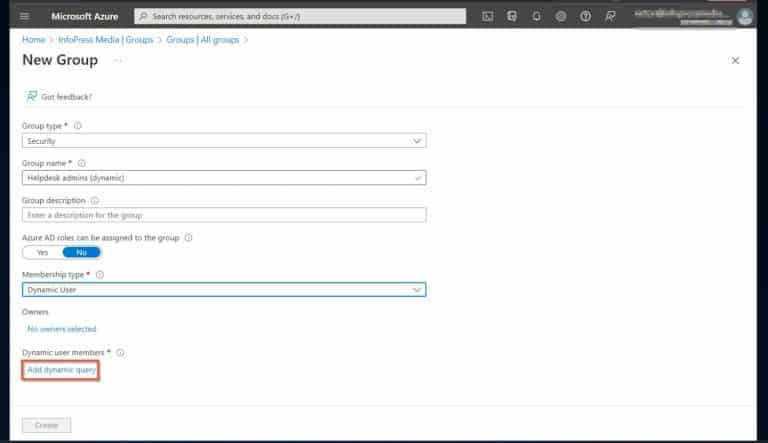
Task: Open the Membership type dropdown
Action: click(x=224, y=290)
